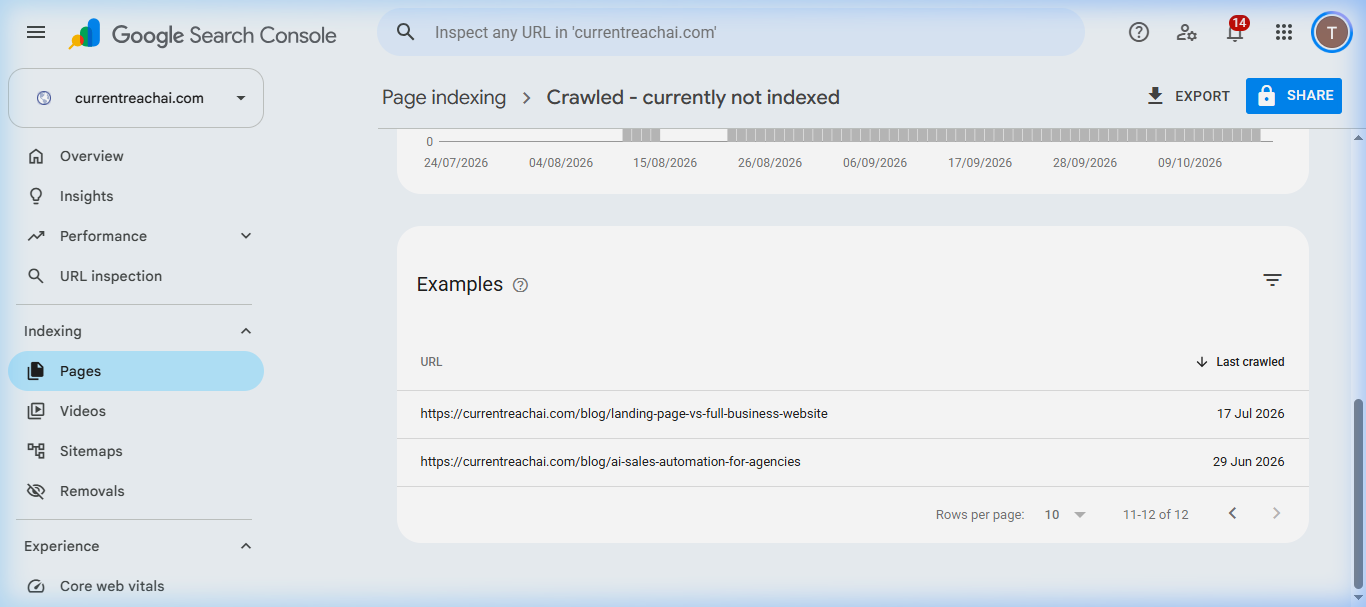
Task: Click the '29 Jun 2026' crawl date
Action: tap(1248, 462)
